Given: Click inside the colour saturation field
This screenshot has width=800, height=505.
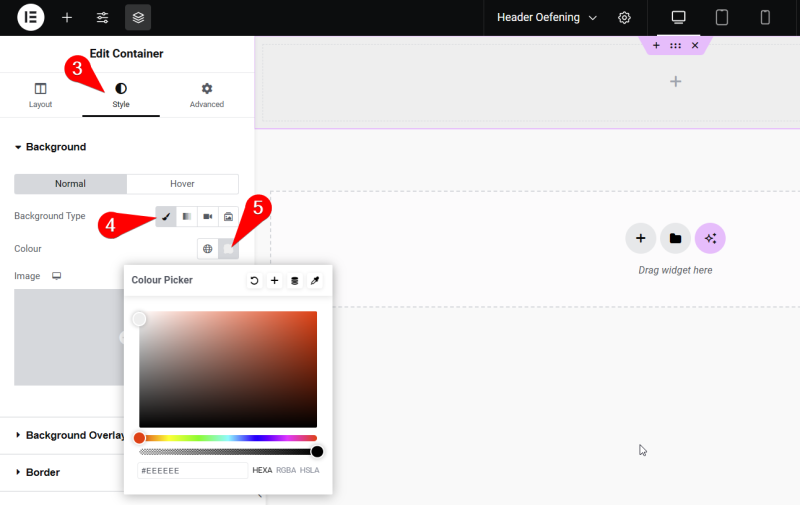Looking at the screenshot, I should 228,369.
